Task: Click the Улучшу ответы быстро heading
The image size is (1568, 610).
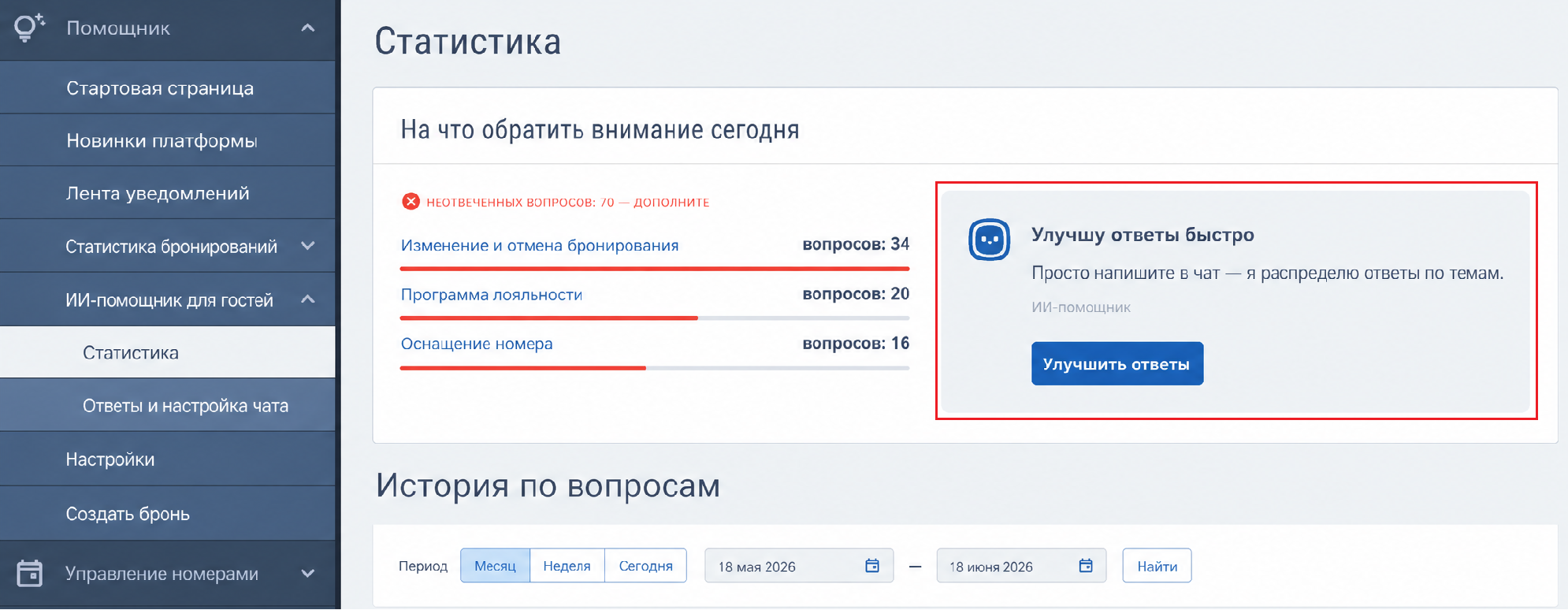Action: click(1143, 235)
